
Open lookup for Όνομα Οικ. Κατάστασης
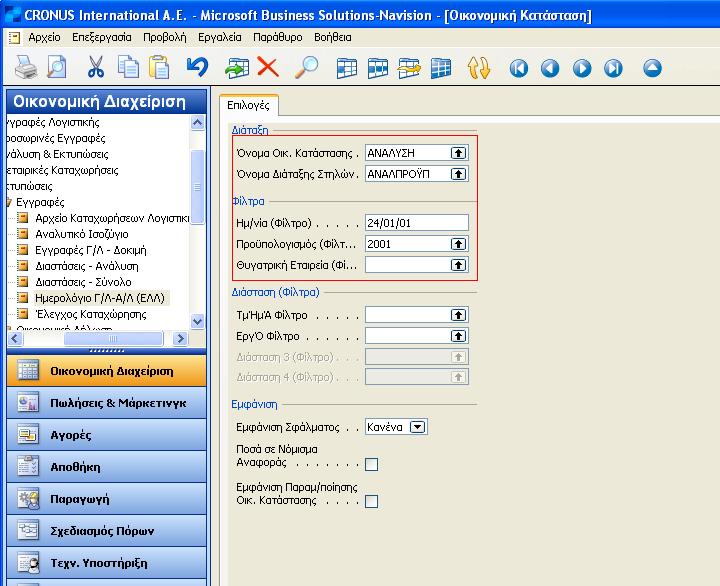458,153
